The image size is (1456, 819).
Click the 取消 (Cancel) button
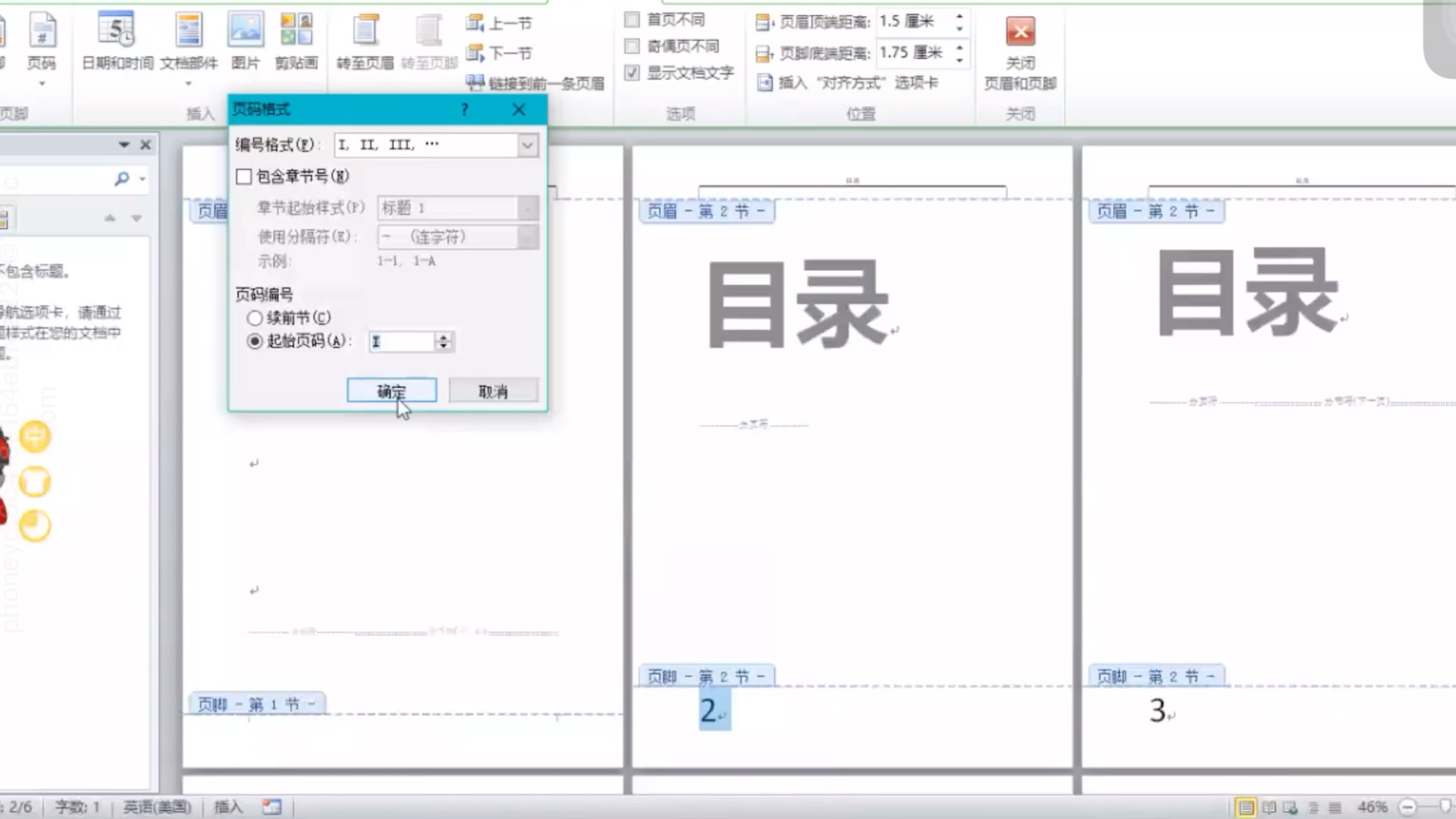pyautogui.click(x=493, y=390)
